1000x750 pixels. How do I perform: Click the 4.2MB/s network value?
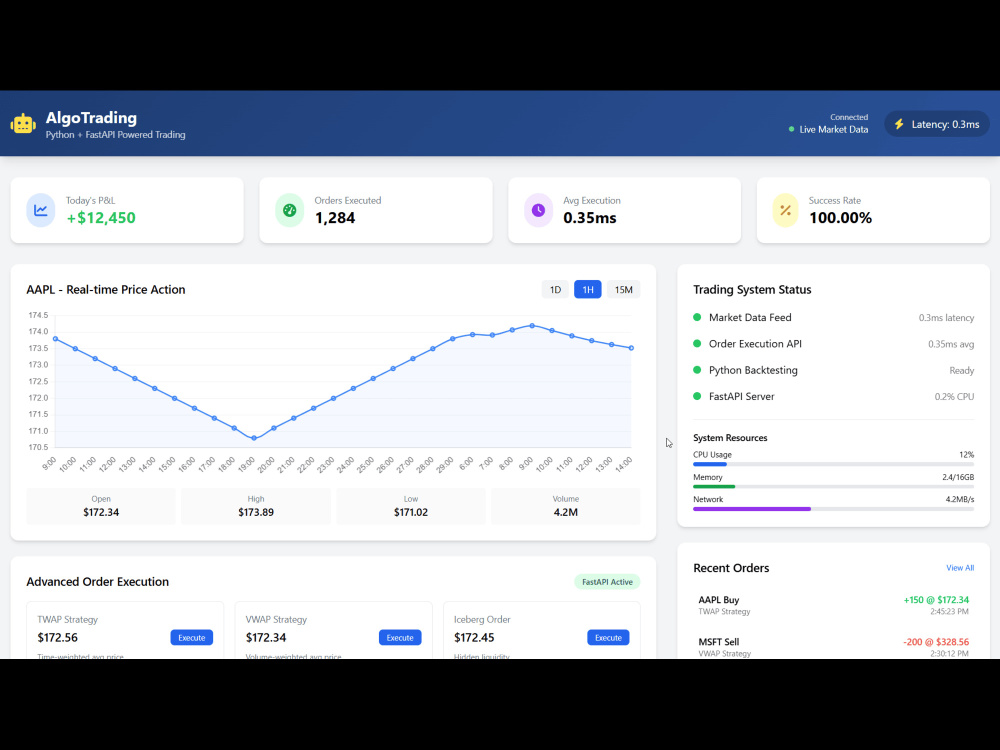(x=960, y=499)
